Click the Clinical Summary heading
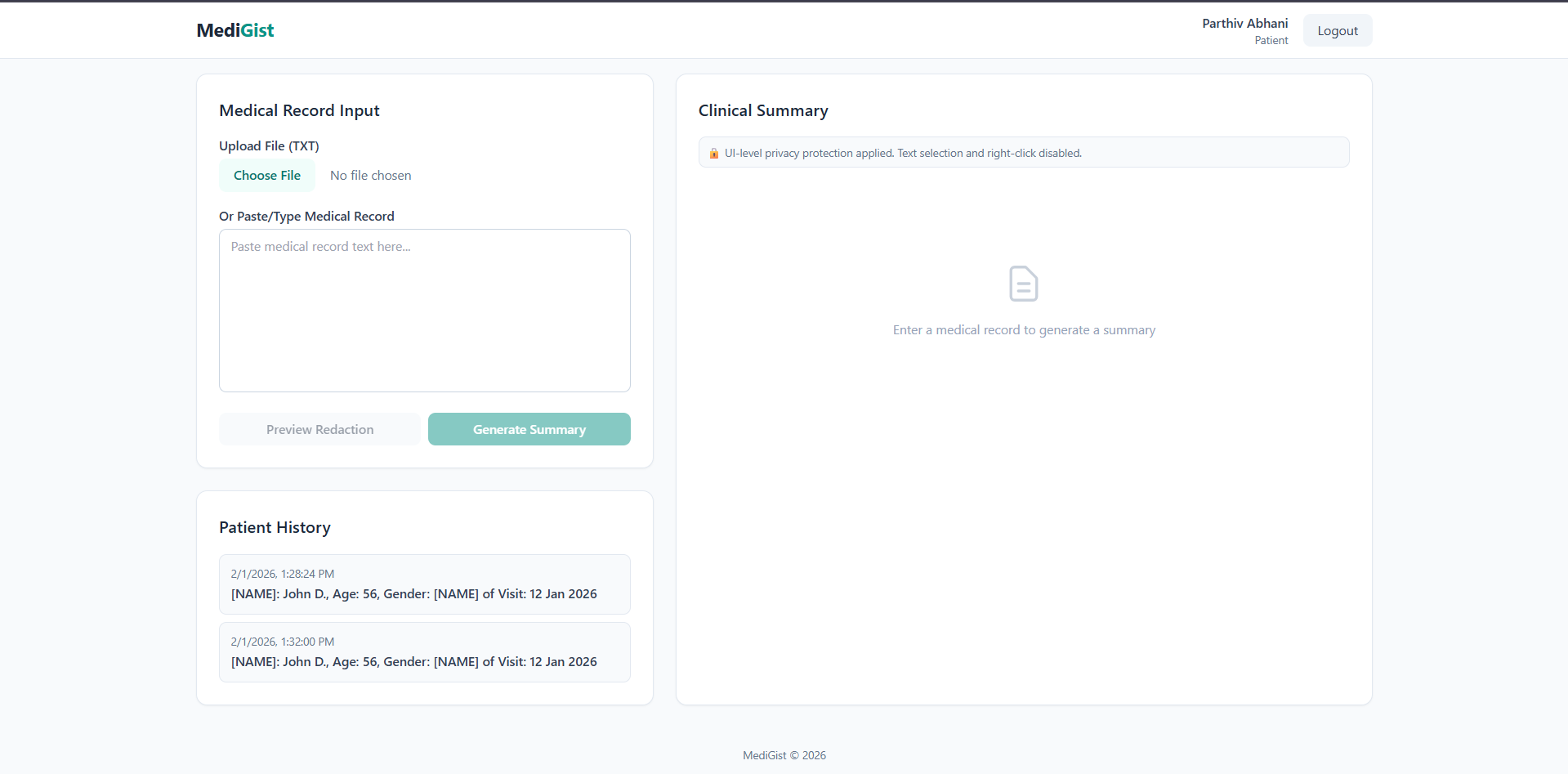This screenshot has height=774, width=1568. pos(762,110)
